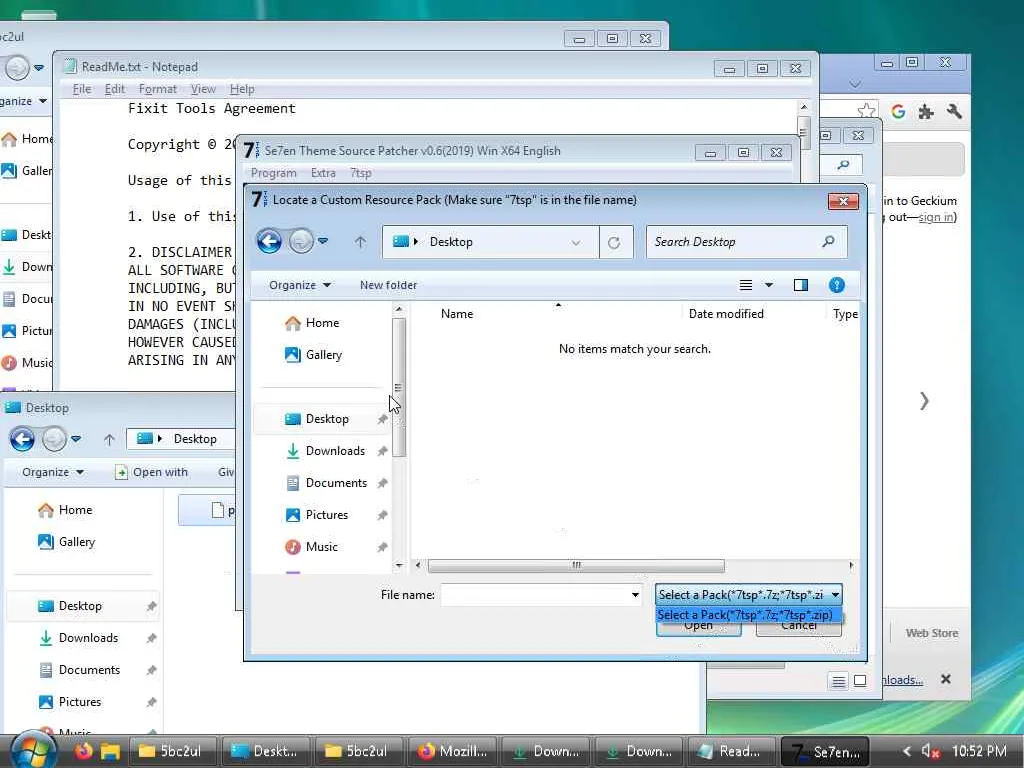
Task: Click Open with in lower Desktop explorer
Action: [152, 472]
